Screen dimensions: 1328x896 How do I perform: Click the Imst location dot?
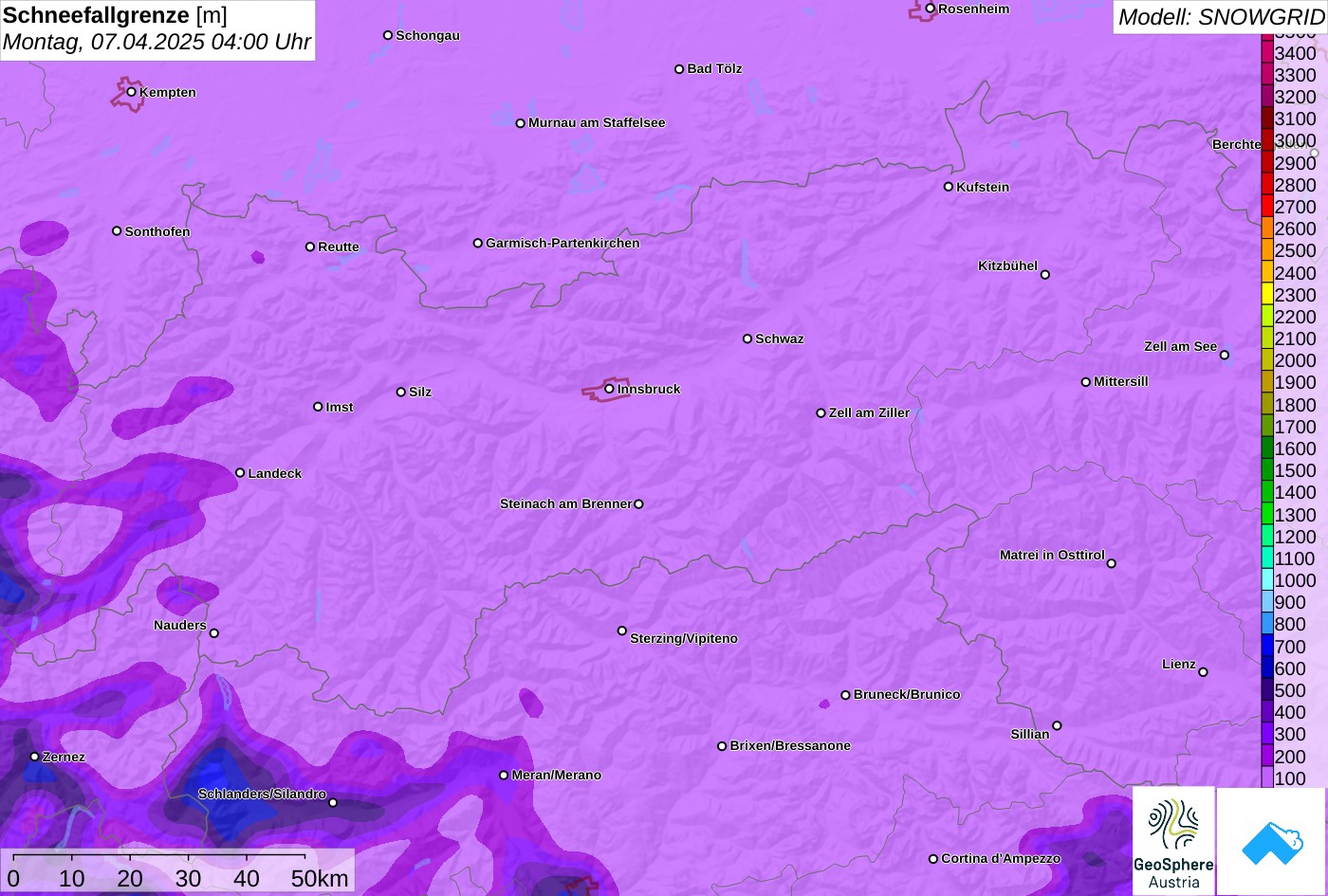coord(318,407)
